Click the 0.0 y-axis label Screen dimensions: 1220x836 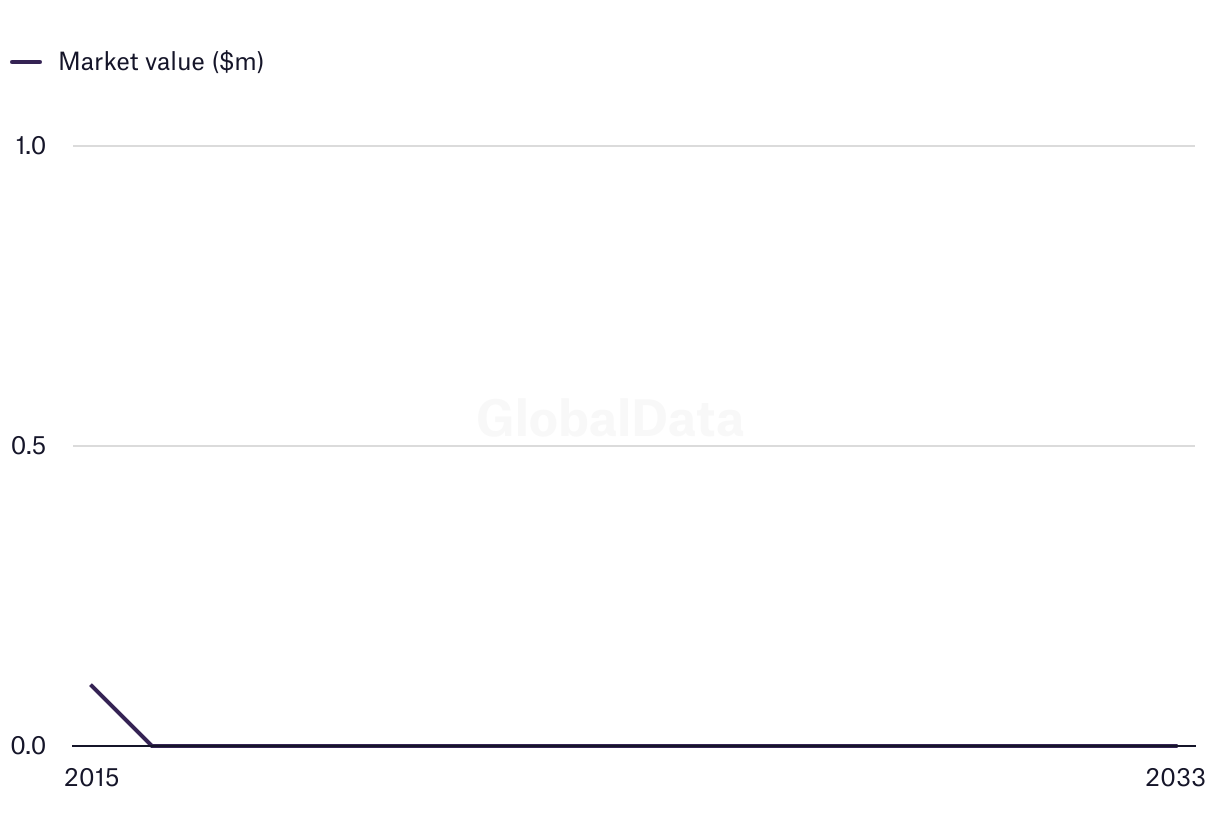30,746
